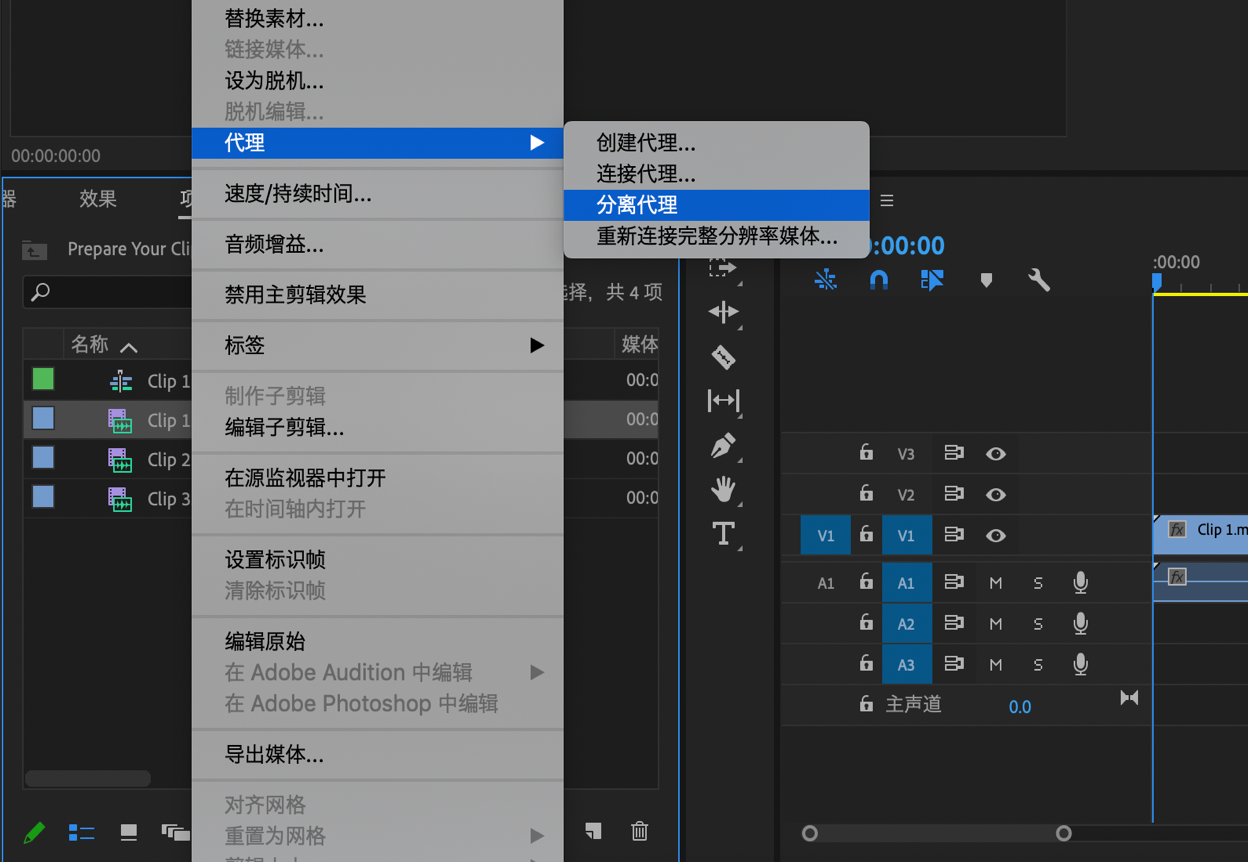
Task: Switch to the 效果 tab
Action: click(x=97, y=199)
